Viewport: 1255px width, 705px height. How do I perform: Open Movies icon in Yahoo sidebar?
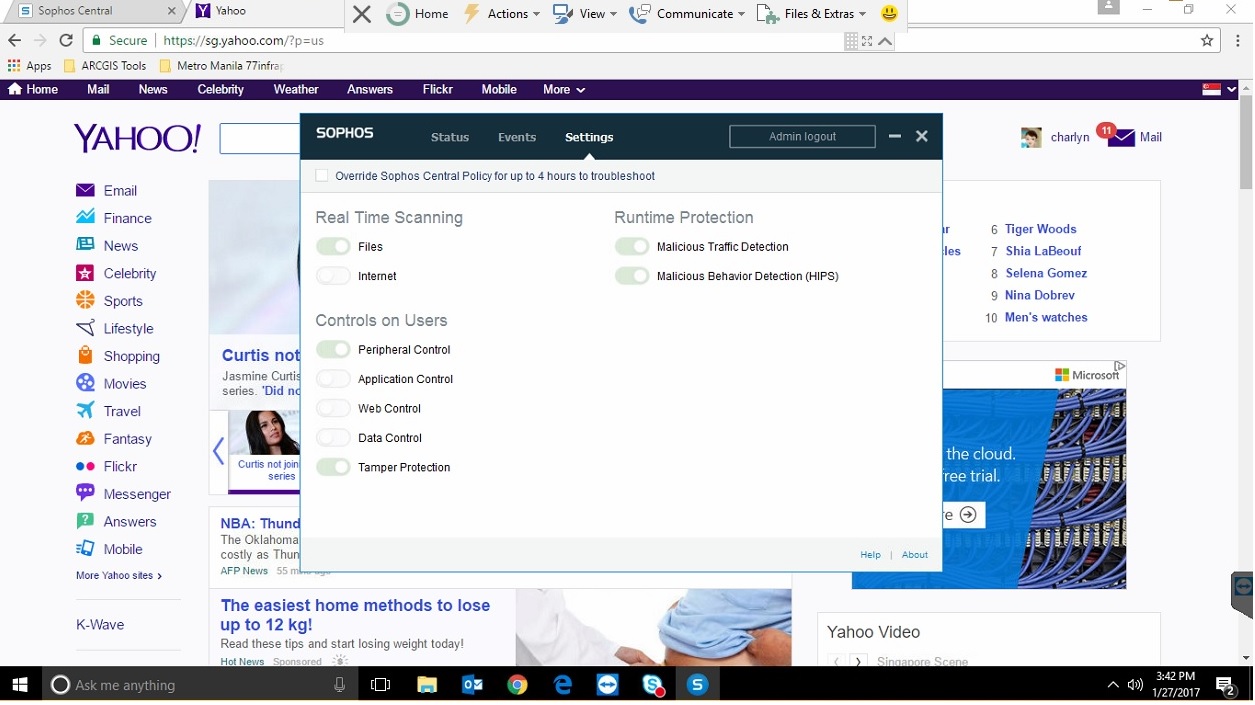pyautogui.click(x=85, y=383)
